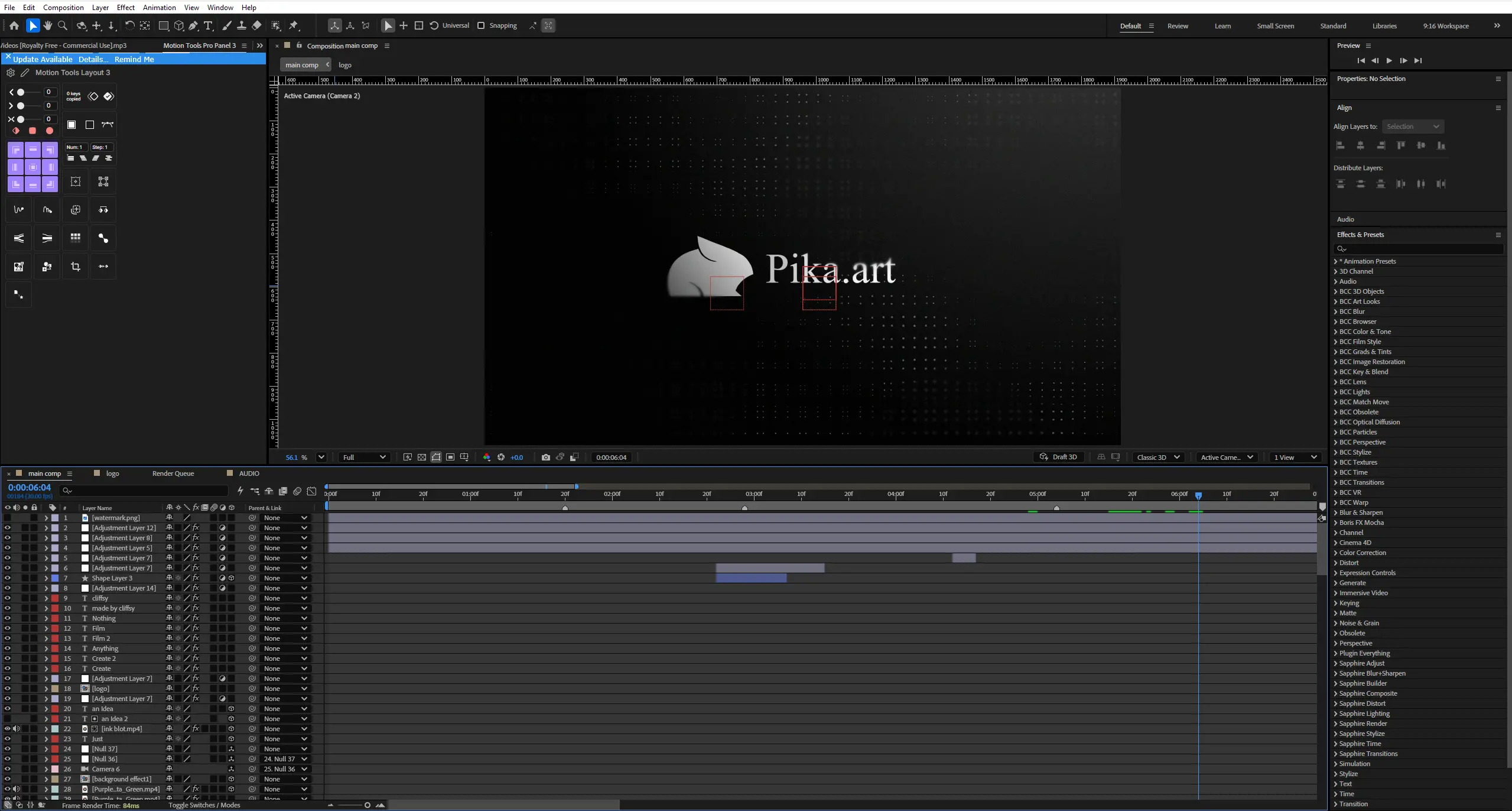The image size is (1512, 811).
Task: Hide the [Null 37] layer
Action: point(7,749)
